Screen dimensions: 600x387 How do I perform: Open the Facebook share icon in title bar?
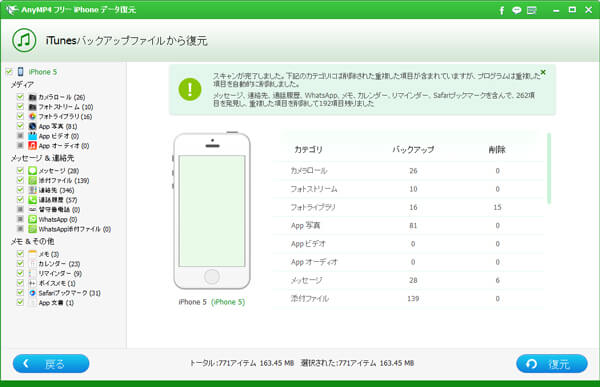click(502, 10)
